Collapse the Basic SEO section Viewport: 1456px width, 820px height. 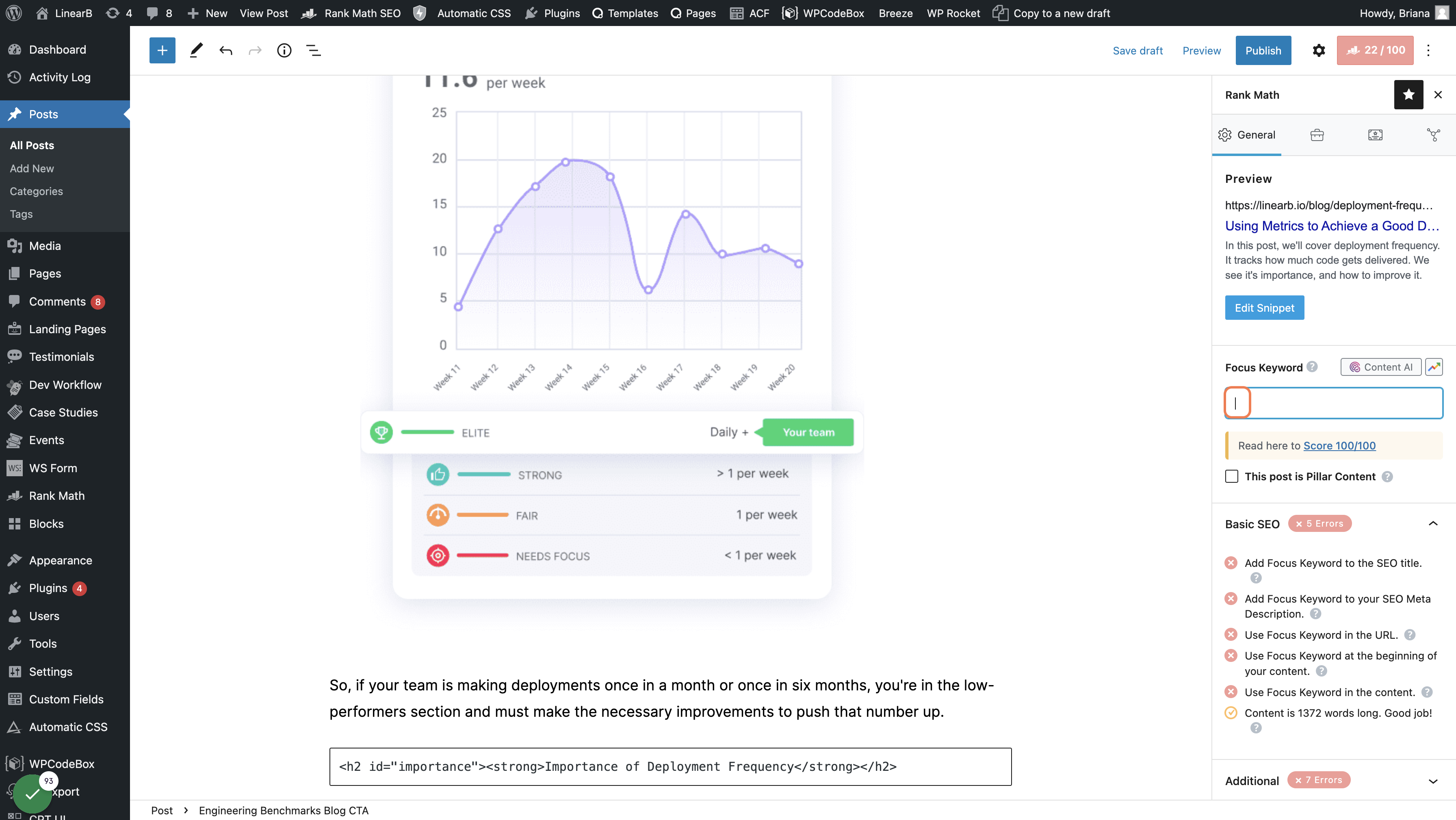tap(1433, 524)
